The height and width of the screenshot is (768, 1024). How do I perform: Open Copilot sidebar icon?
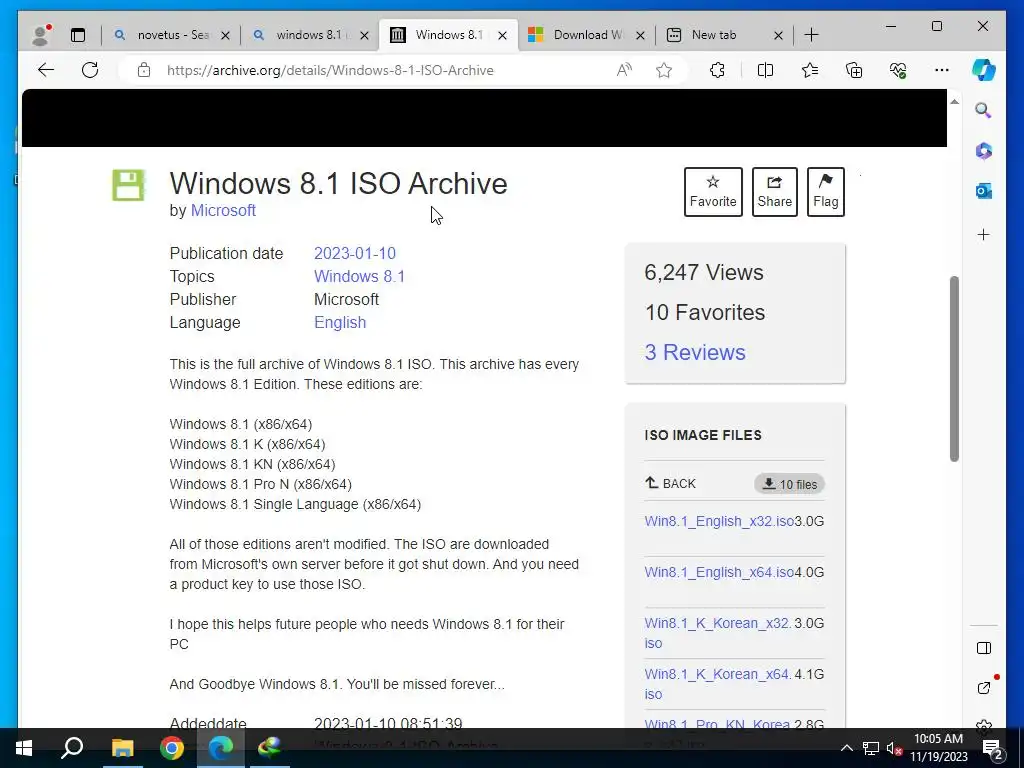coord(984,70)
